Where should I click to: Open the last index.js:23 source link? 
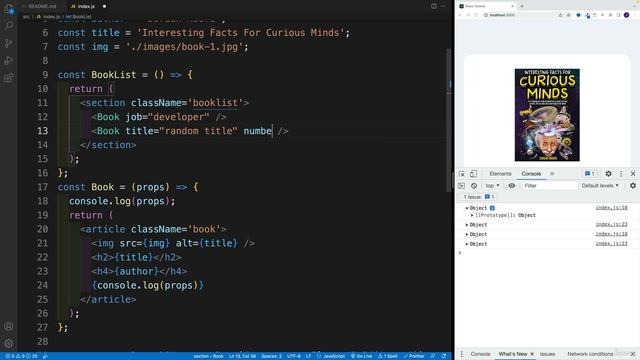(611, 244)
